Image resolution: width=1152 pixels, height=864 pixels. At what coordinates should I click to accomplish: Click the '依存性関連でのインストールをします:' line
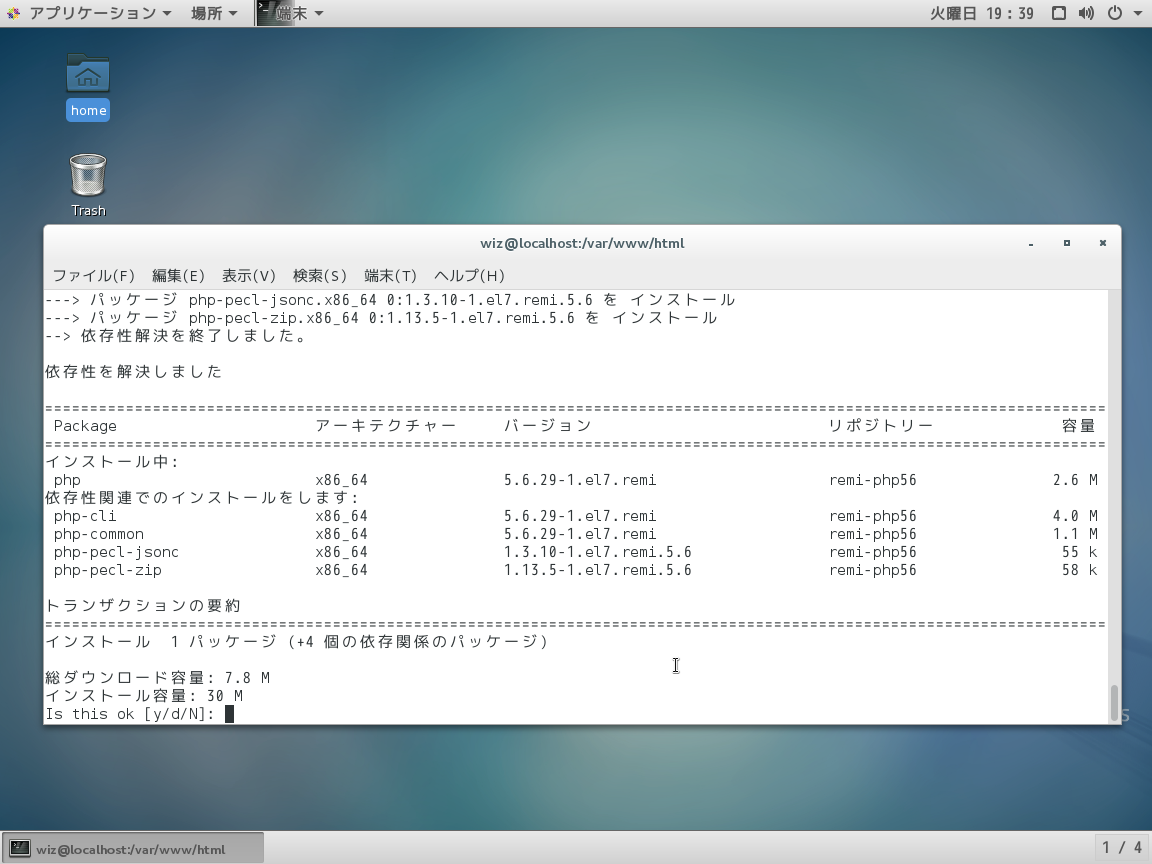coord(202,497)
